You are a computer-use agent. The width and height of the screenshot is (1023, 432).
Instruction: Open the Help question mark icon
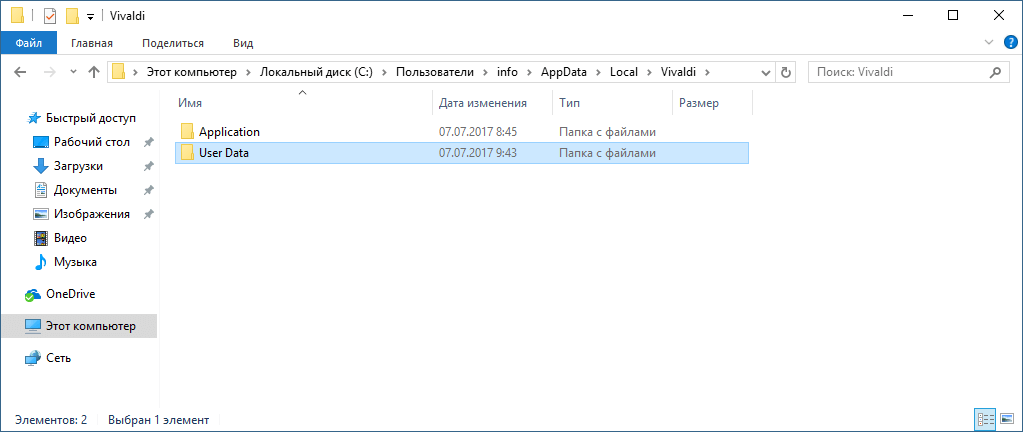pos(1009,42)
